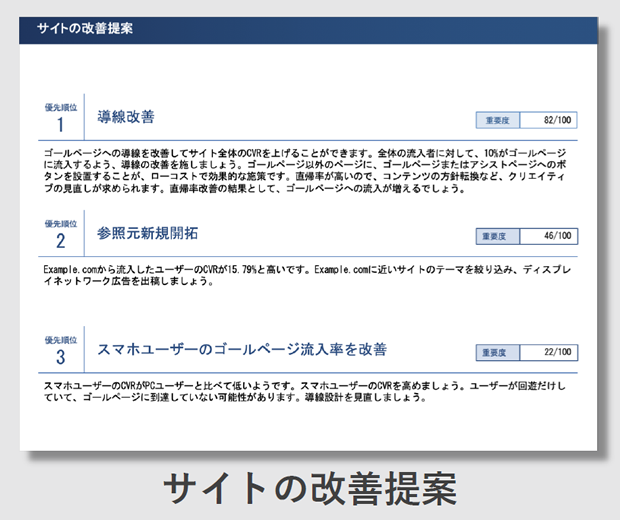Viewport: 620px width, 520px height.
Task: Open the スマホユーザーのゴールページ流入率を改善 heading
Action: [x=242, y=350]
